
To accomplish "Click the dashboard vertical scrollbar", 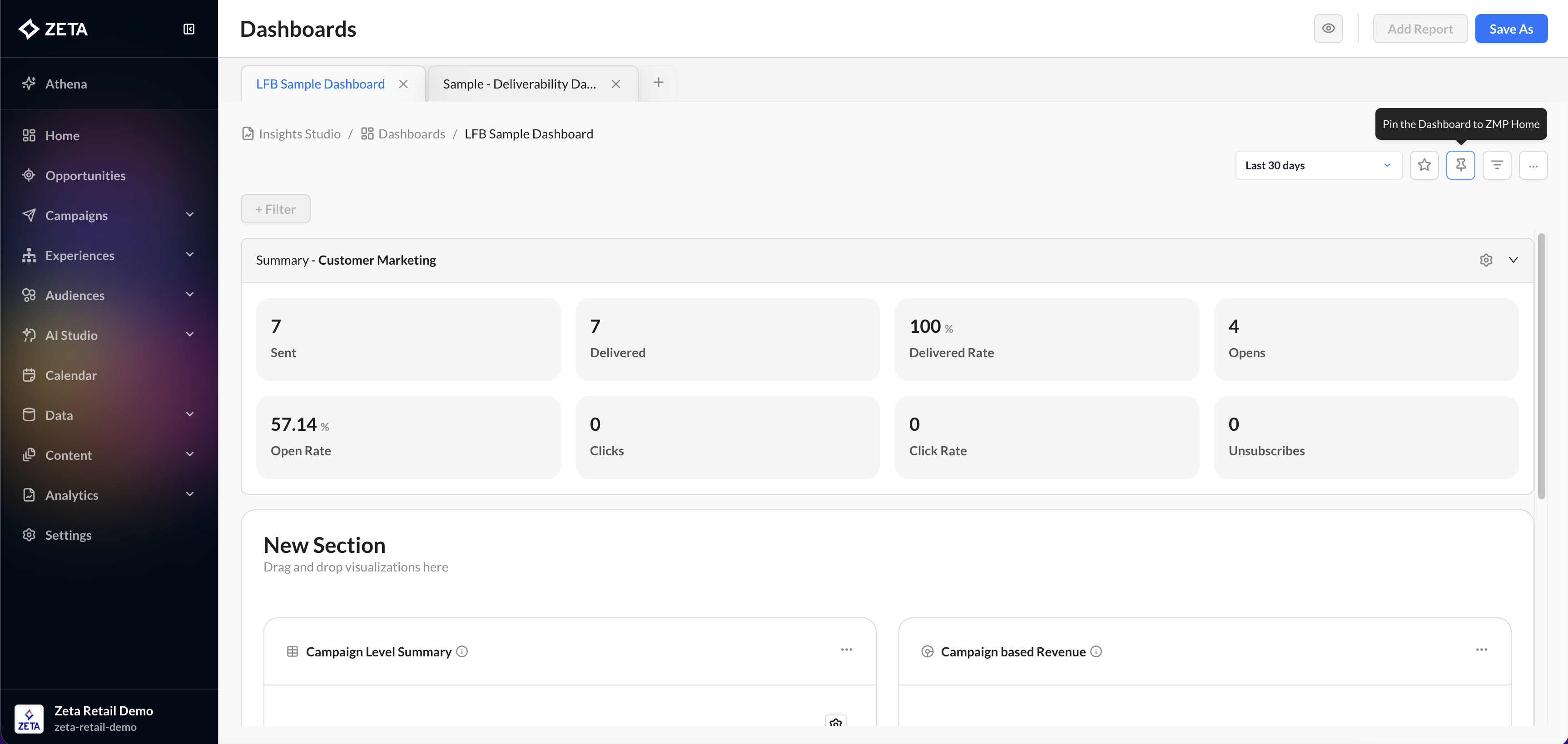I will [x=1541, y=365].
